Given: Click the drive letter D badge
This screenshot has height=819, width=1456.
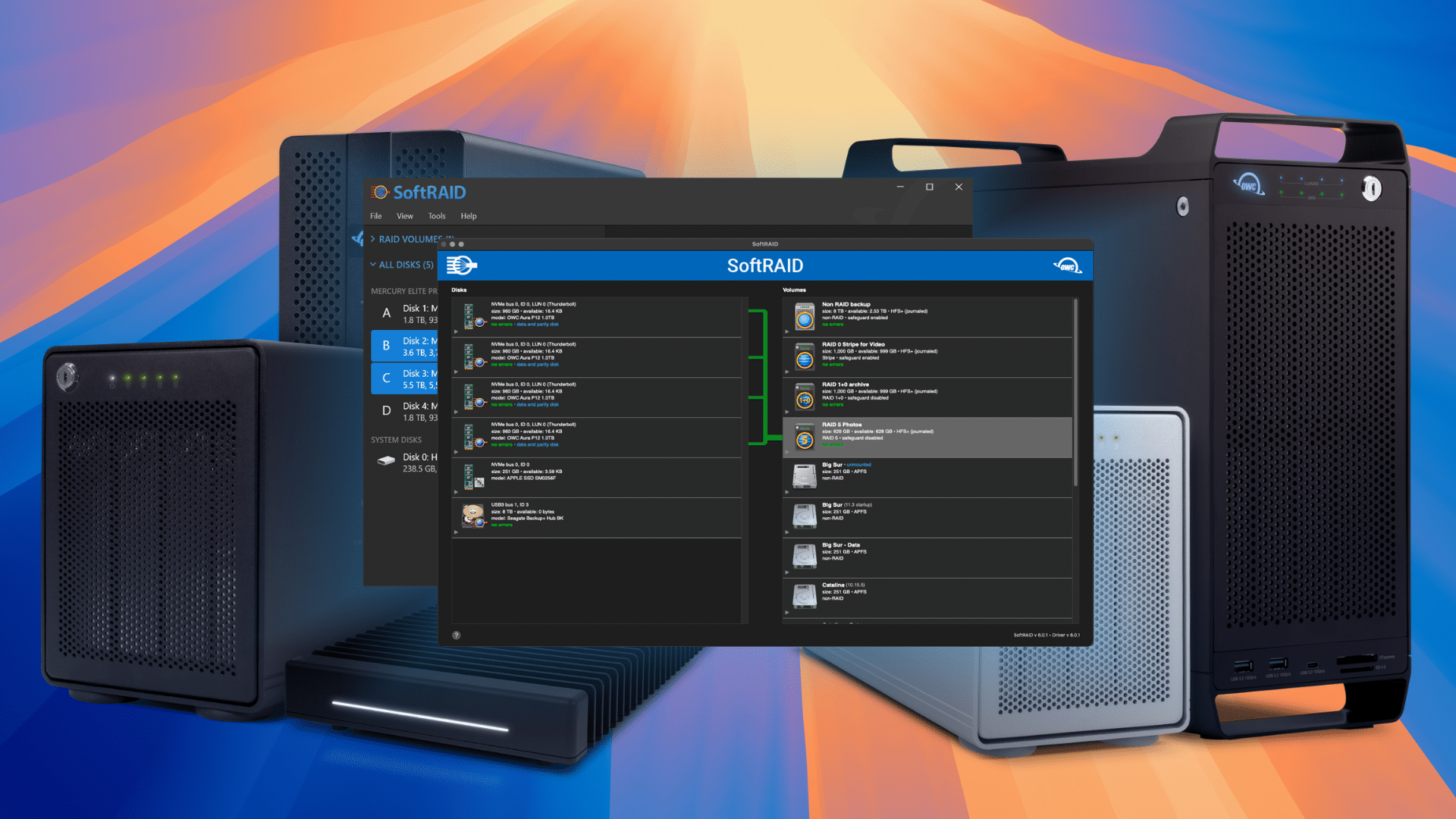Looking at the screenshot, I should click(x=386, y=411).
